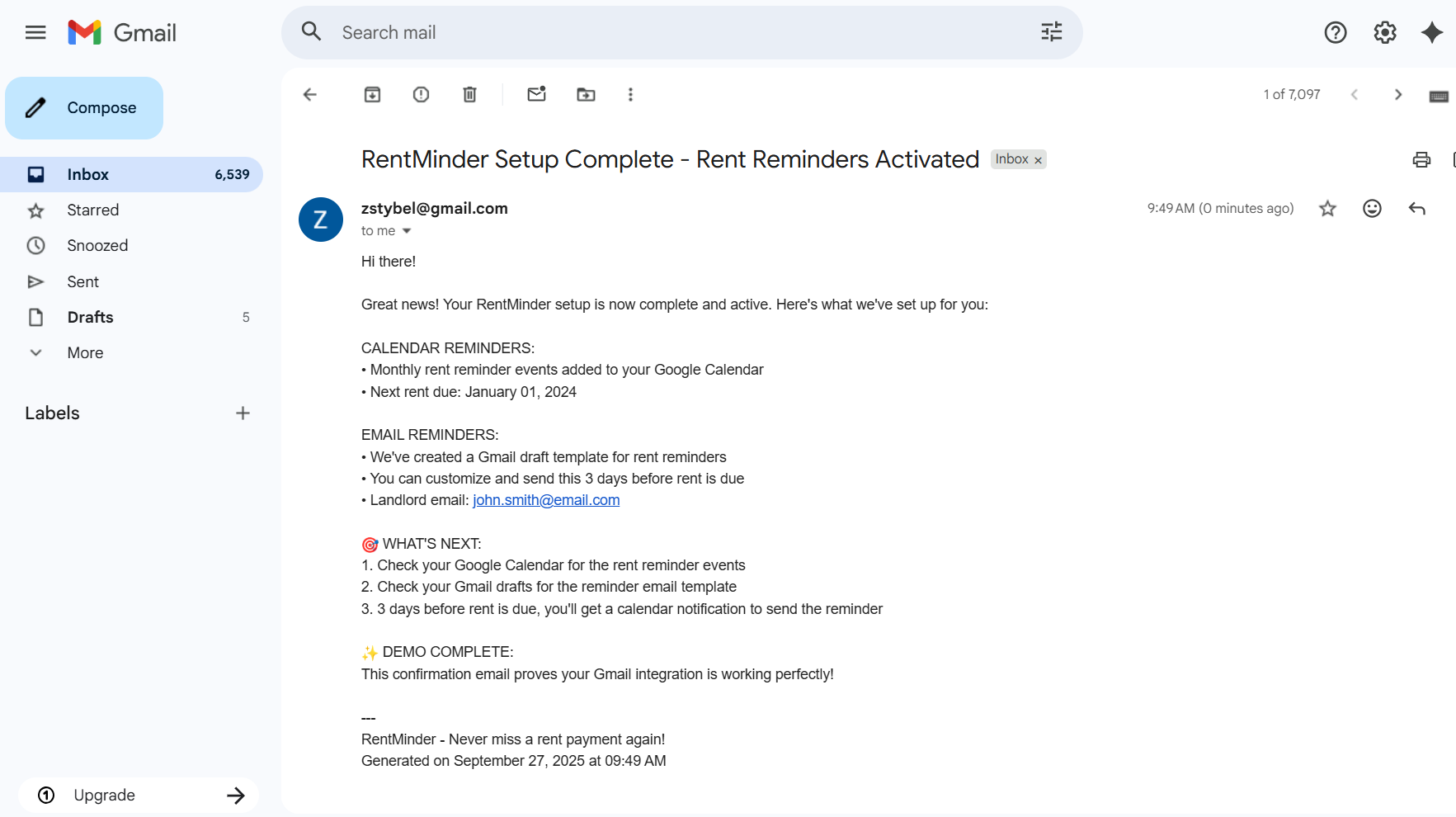Star the RentMinder message
The width and height of the screenshot is (1456, 817).
click(1327, 209)
